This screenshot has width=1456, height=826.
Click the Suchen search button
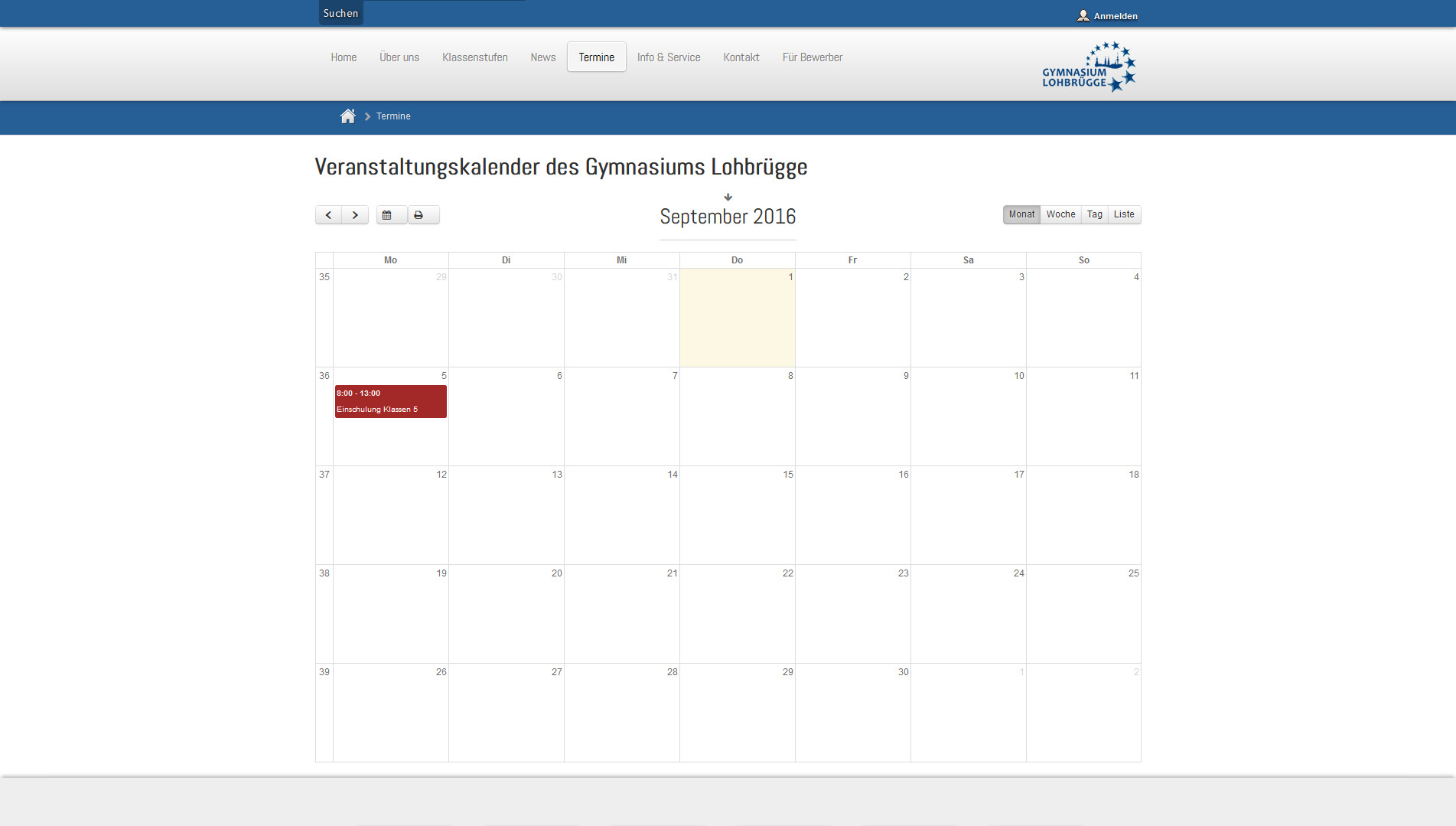[x=340, y=13]
